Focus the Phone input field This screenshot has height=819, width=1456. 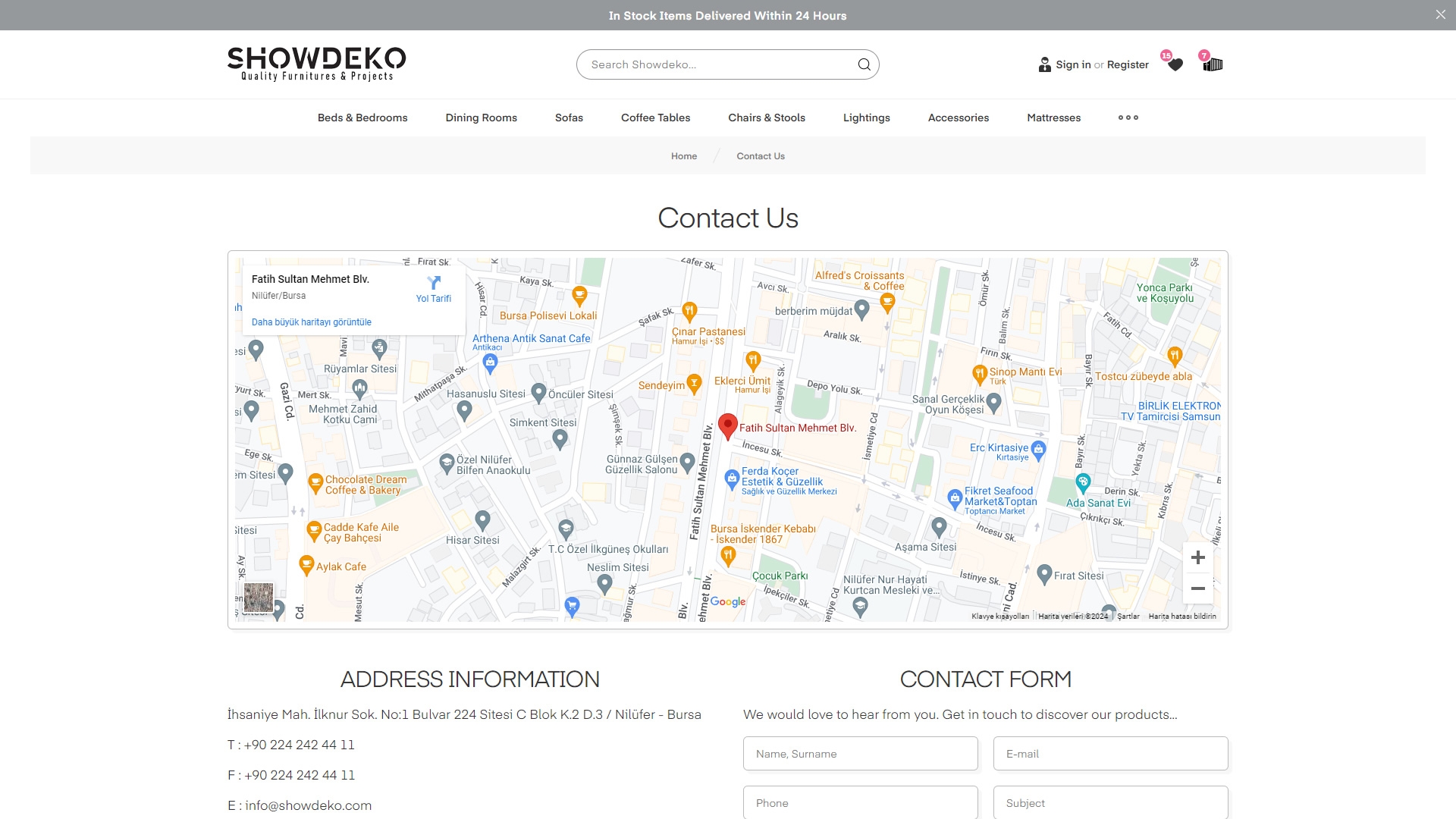[860, 802]
